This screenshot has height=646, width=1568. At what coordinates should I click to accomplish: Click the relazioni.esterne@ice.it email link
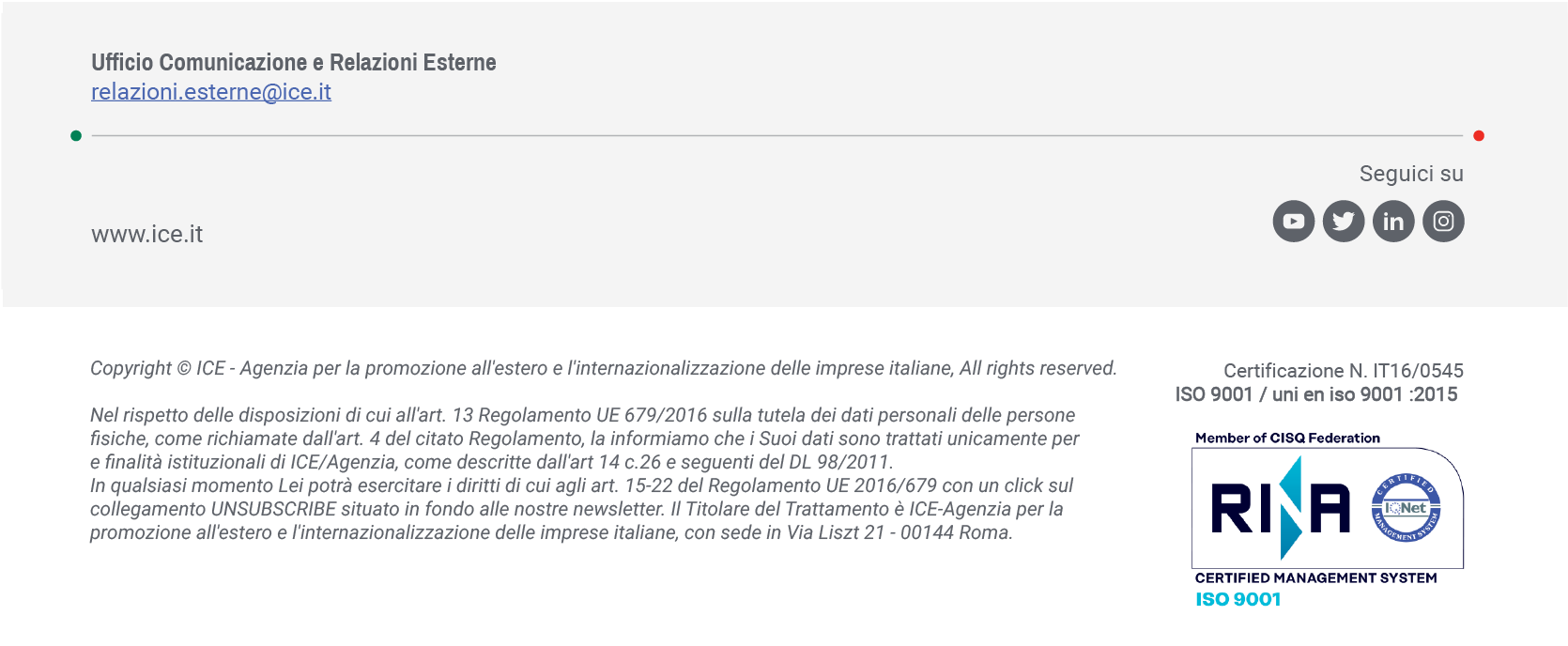(x=211, y=92)
